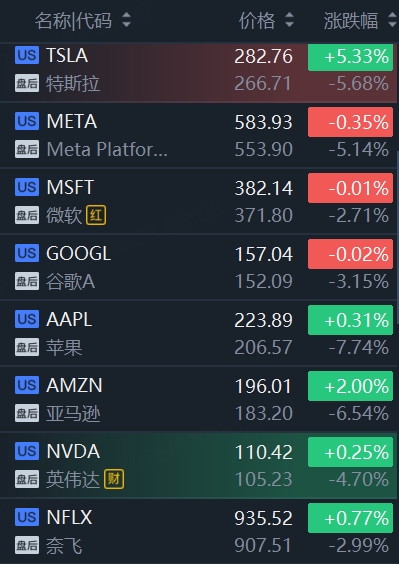Click the US badge beside NVDA
The image size is (399, 564).
27,451
